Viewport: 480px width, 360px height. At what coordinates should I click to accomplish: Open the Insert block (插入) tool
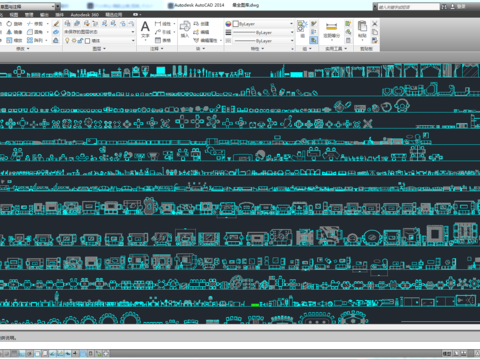pos(185,29)
